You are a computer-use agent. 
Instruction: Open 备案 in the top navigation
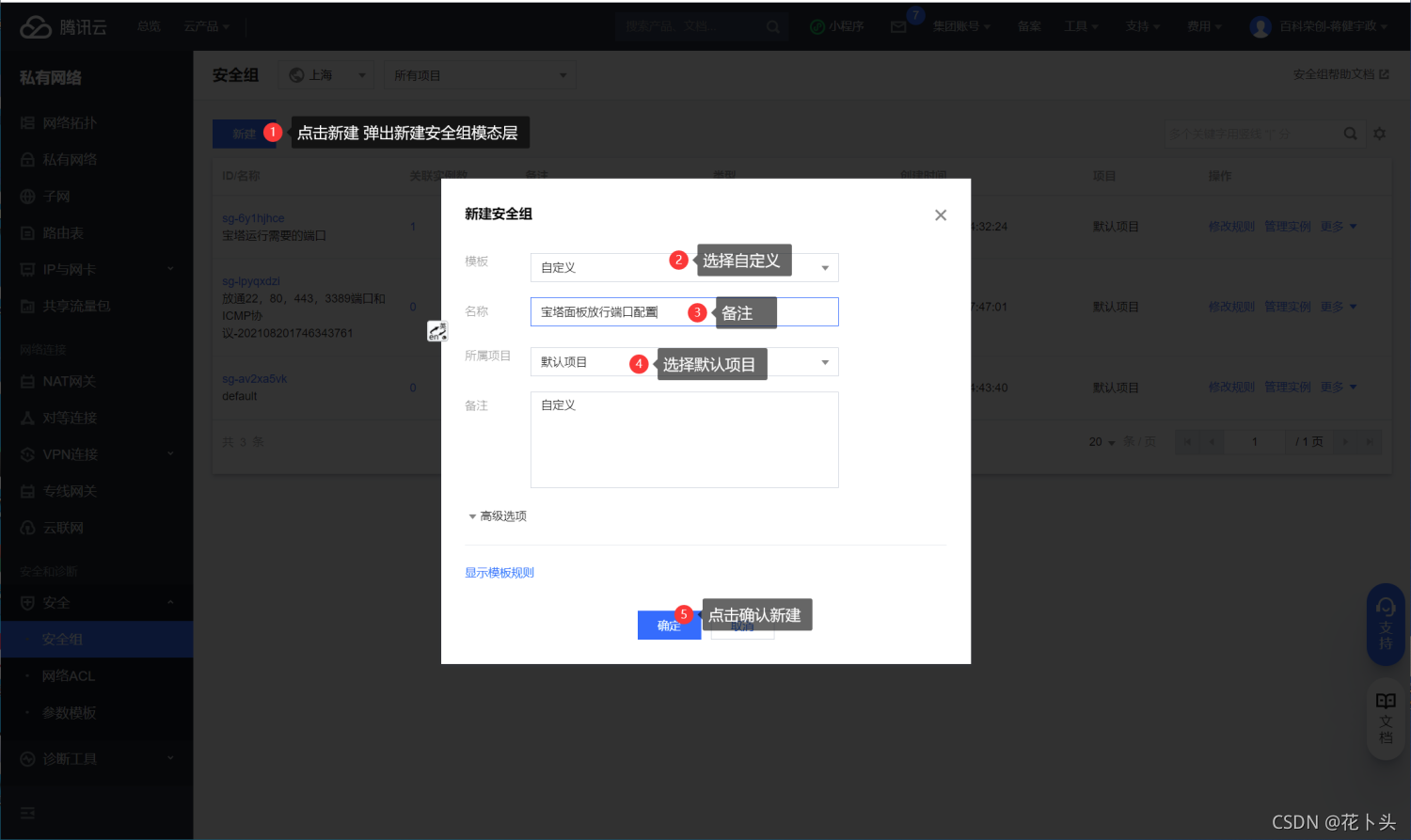1029,26
